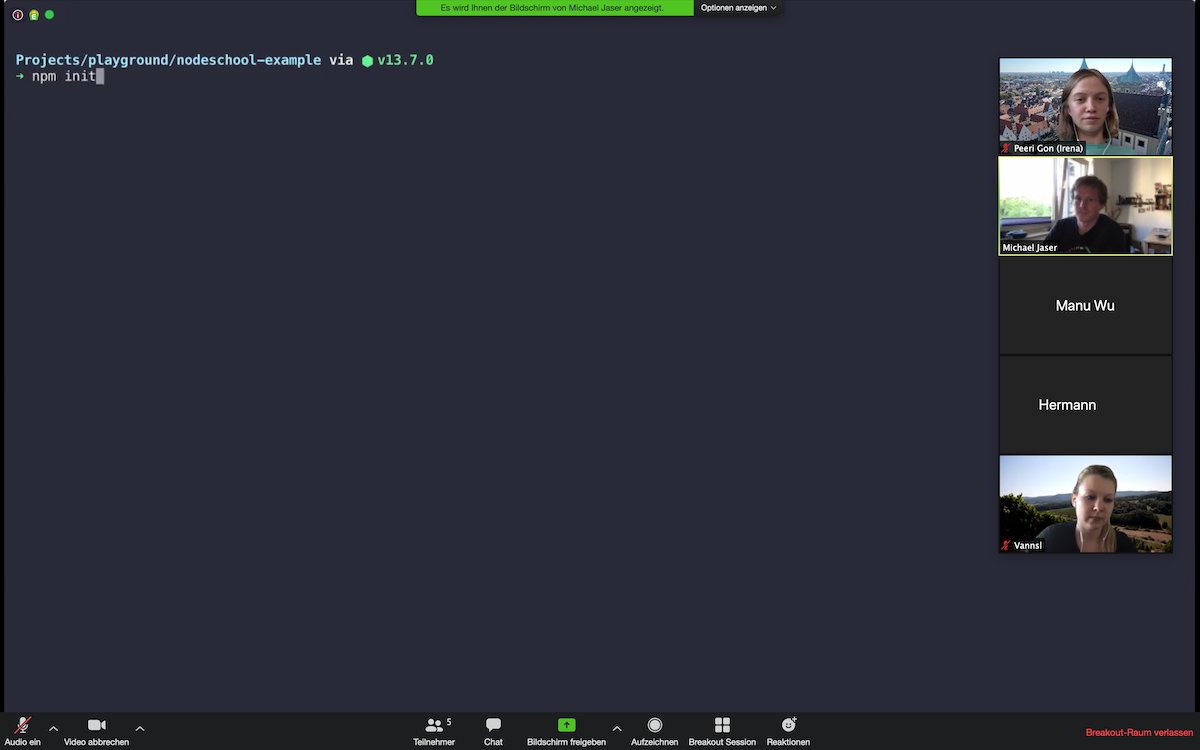Start recording with Aufzeichnen button
The height and width of the screenshot is (750, 1200).
click(654, 731)
